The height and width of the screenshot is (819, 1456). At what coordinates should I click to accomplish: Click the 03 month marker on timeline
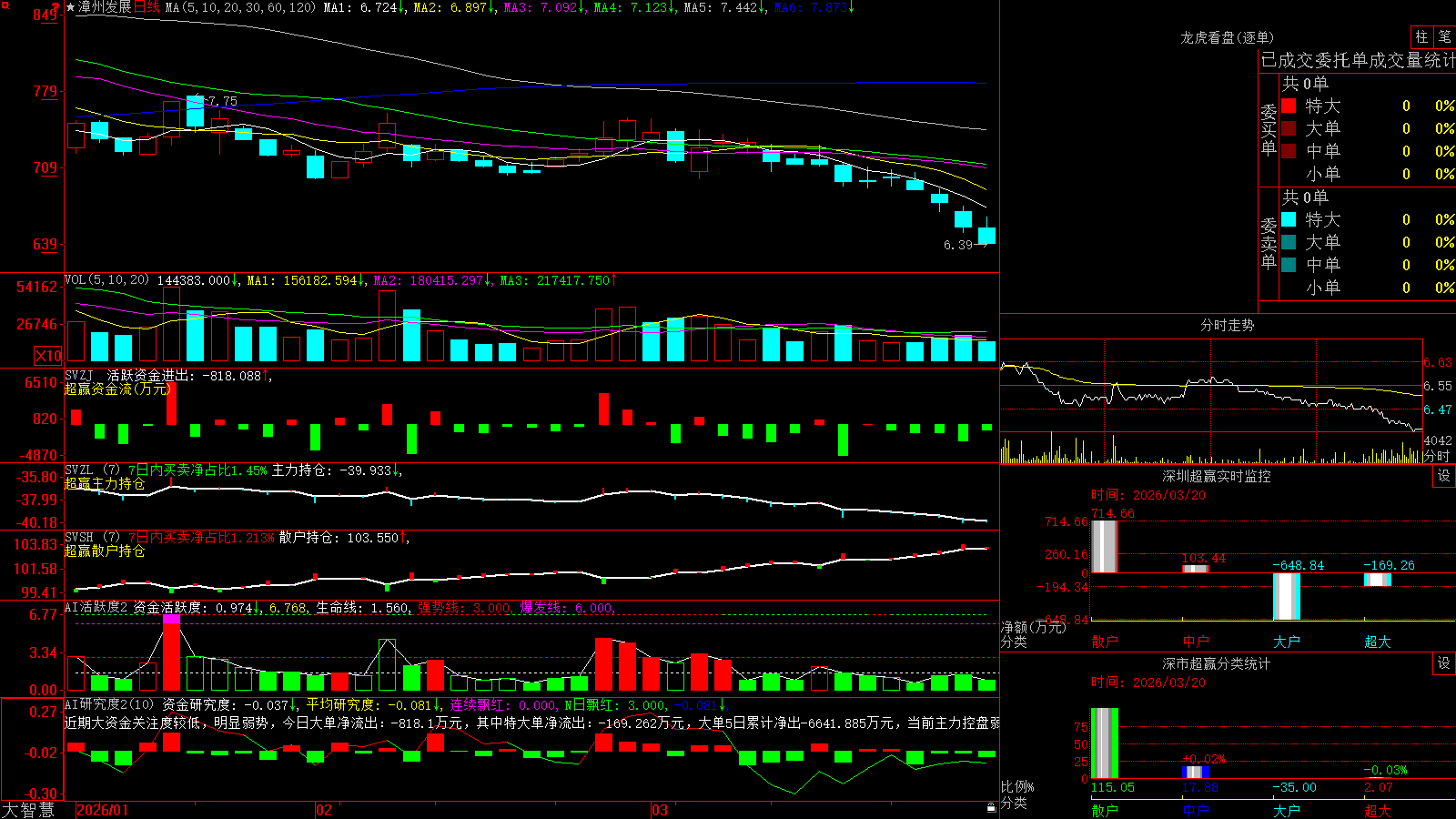click(x=660, y=810)
